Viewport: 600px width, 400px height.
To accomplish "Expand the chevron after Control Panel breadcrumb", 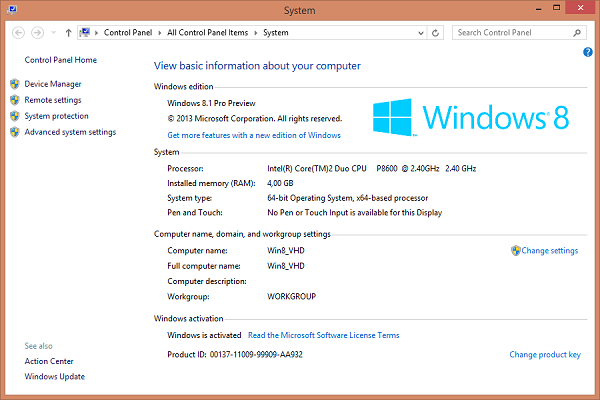I will coord(160,33).
